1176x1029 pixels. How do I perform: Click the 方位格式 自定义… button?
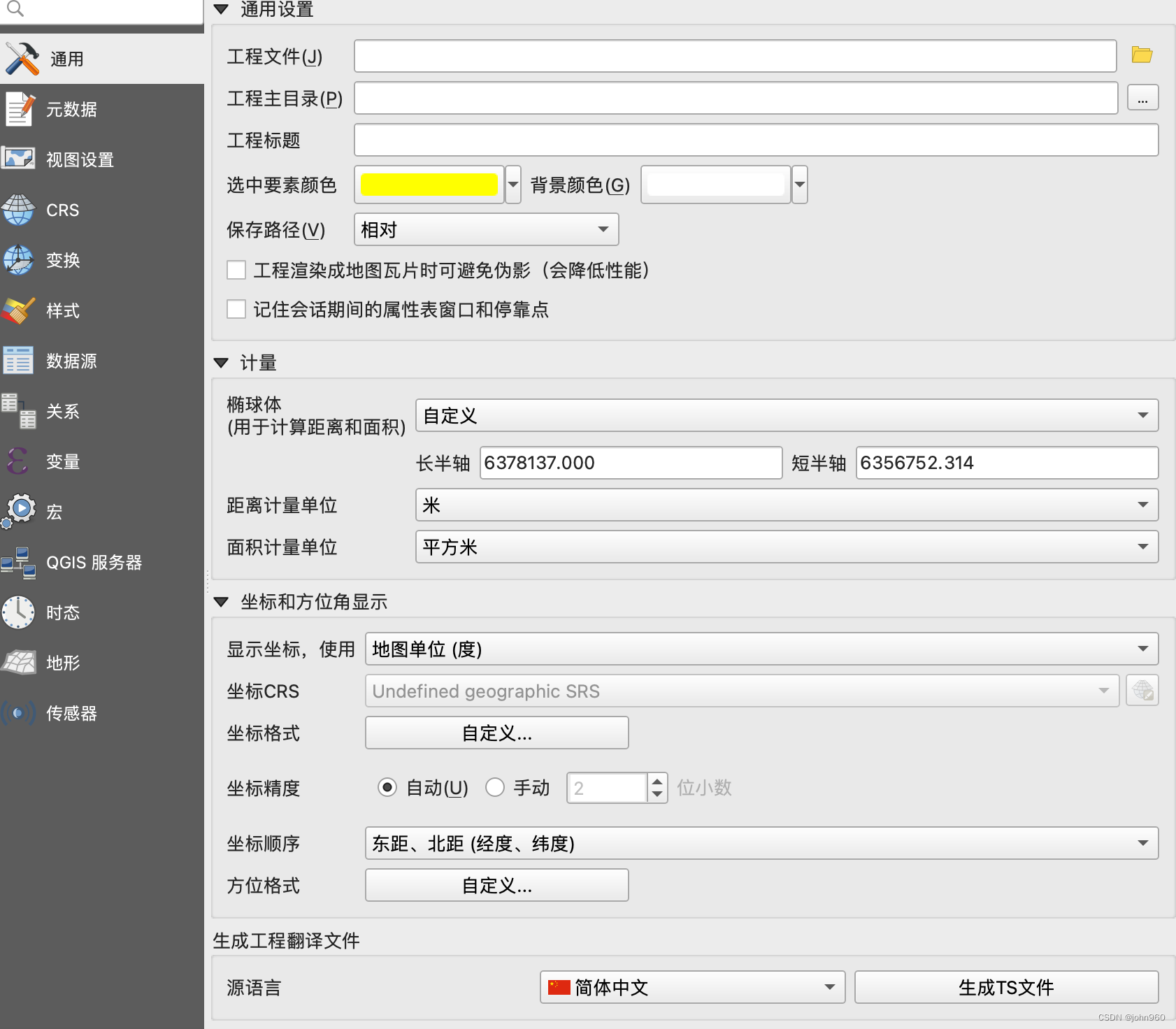coord(497,885)
